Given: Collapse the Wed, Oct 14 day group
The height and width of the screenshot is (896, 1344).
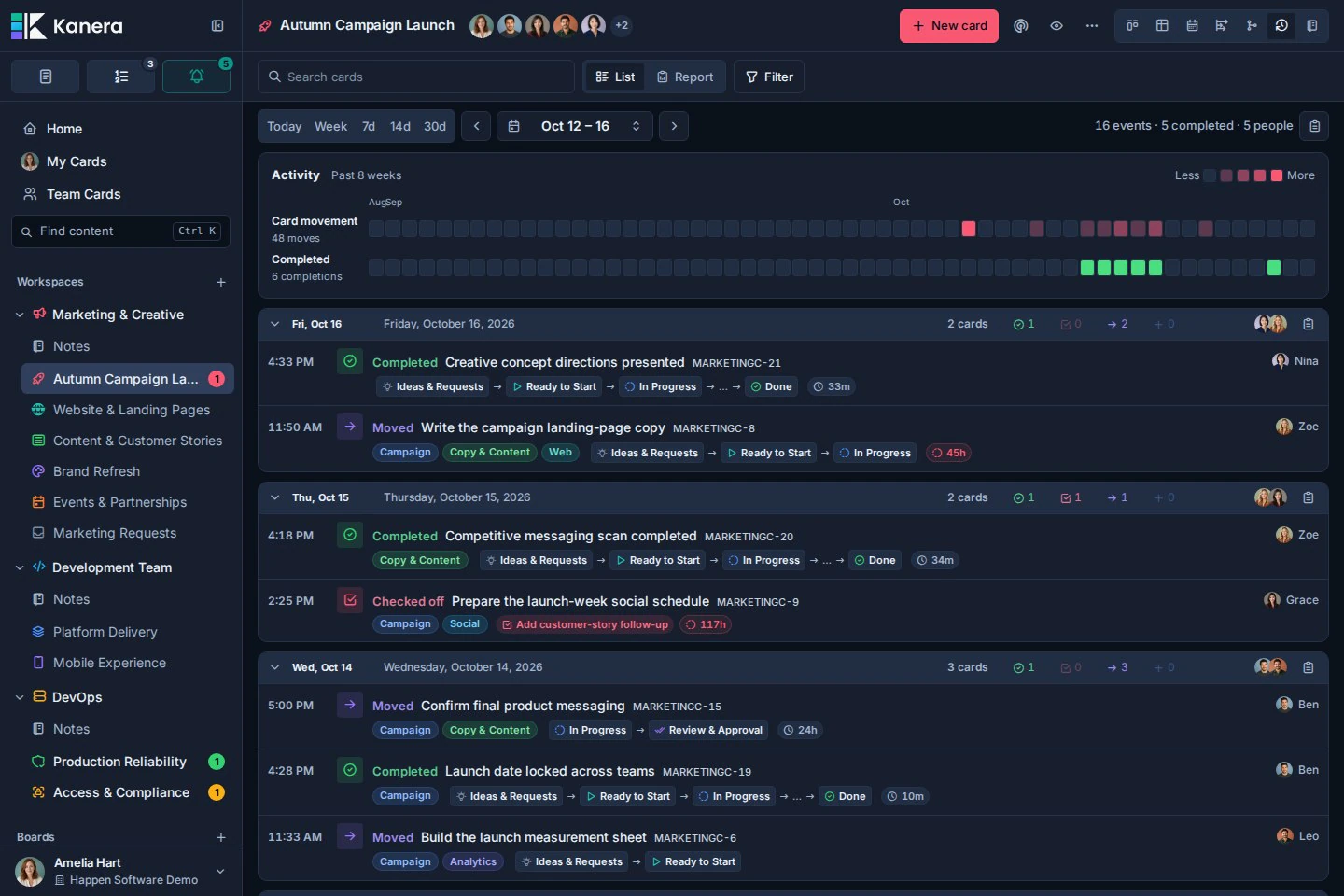Looking at the screenshot, I should [274, 667].
